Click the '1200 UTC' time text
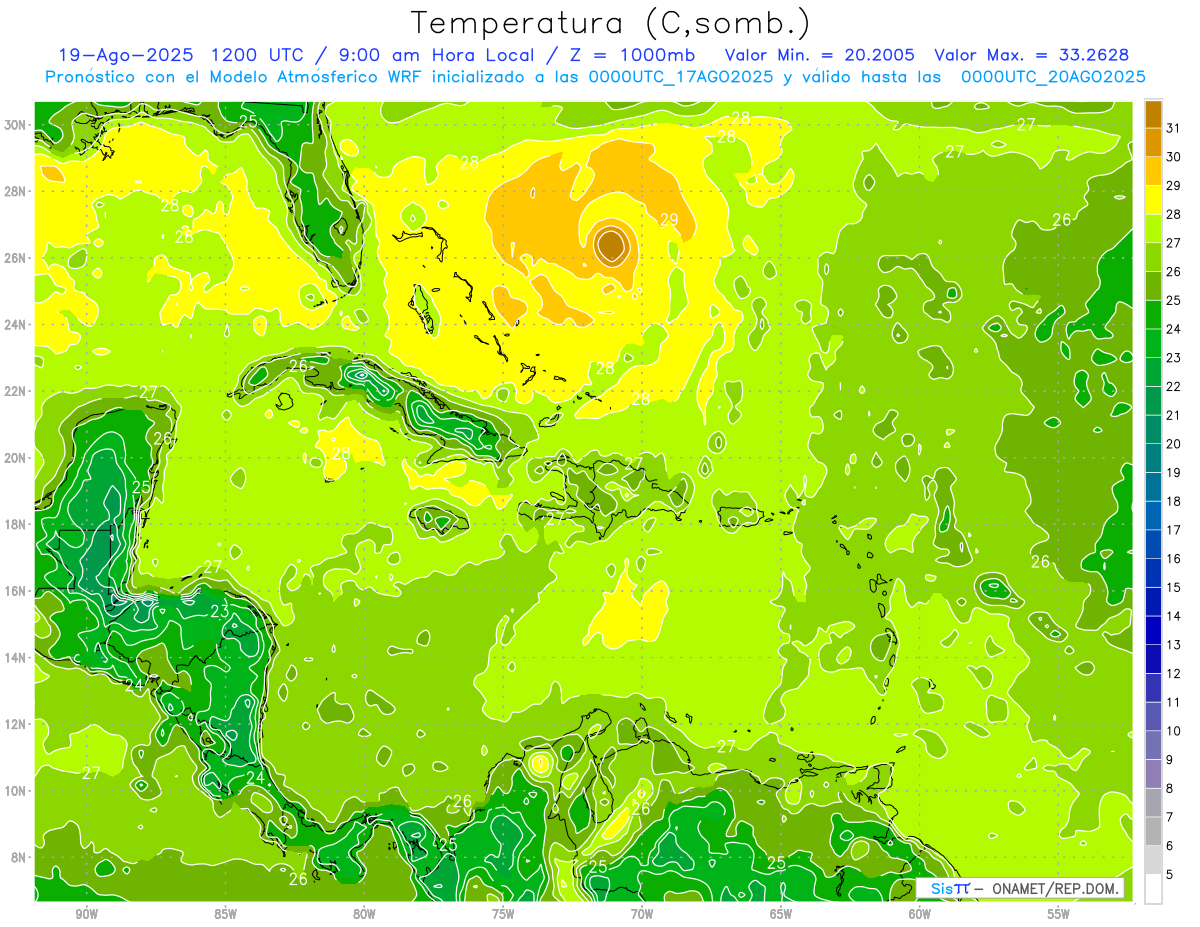Viewport: 1200px width, 927px height. (259, 55)
